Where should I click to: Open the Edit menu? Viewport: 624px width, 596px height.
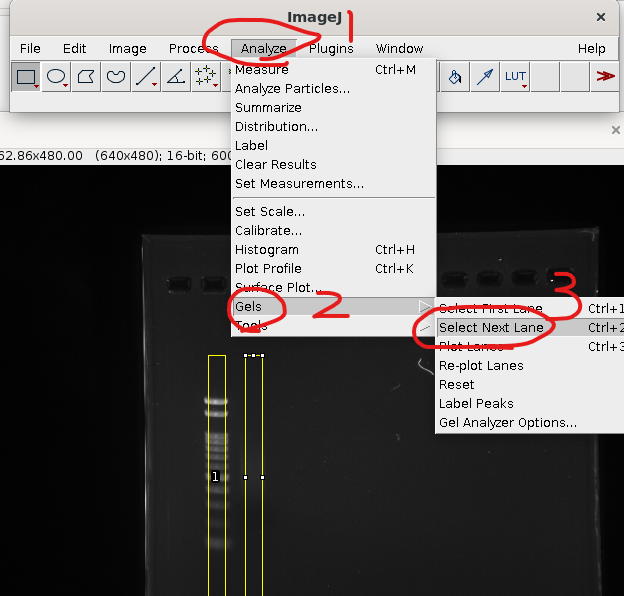pos(74,49)
